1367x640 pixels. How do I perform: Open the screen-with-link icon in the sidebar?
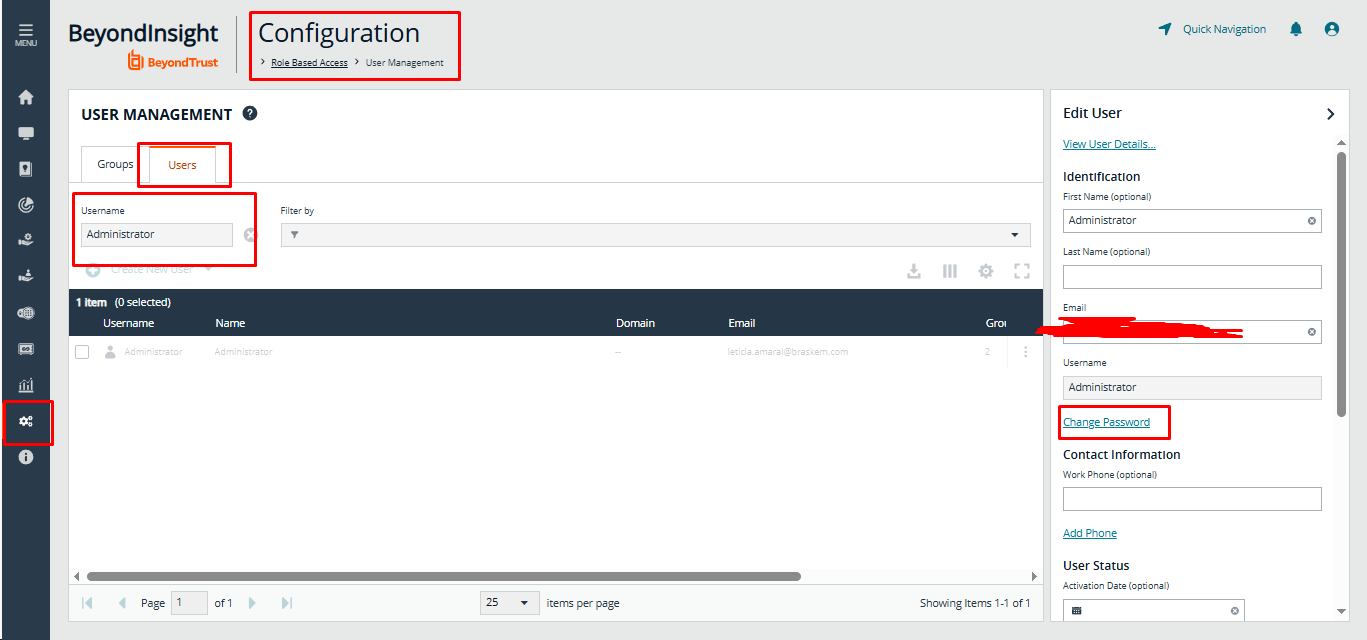coord(26,349)
